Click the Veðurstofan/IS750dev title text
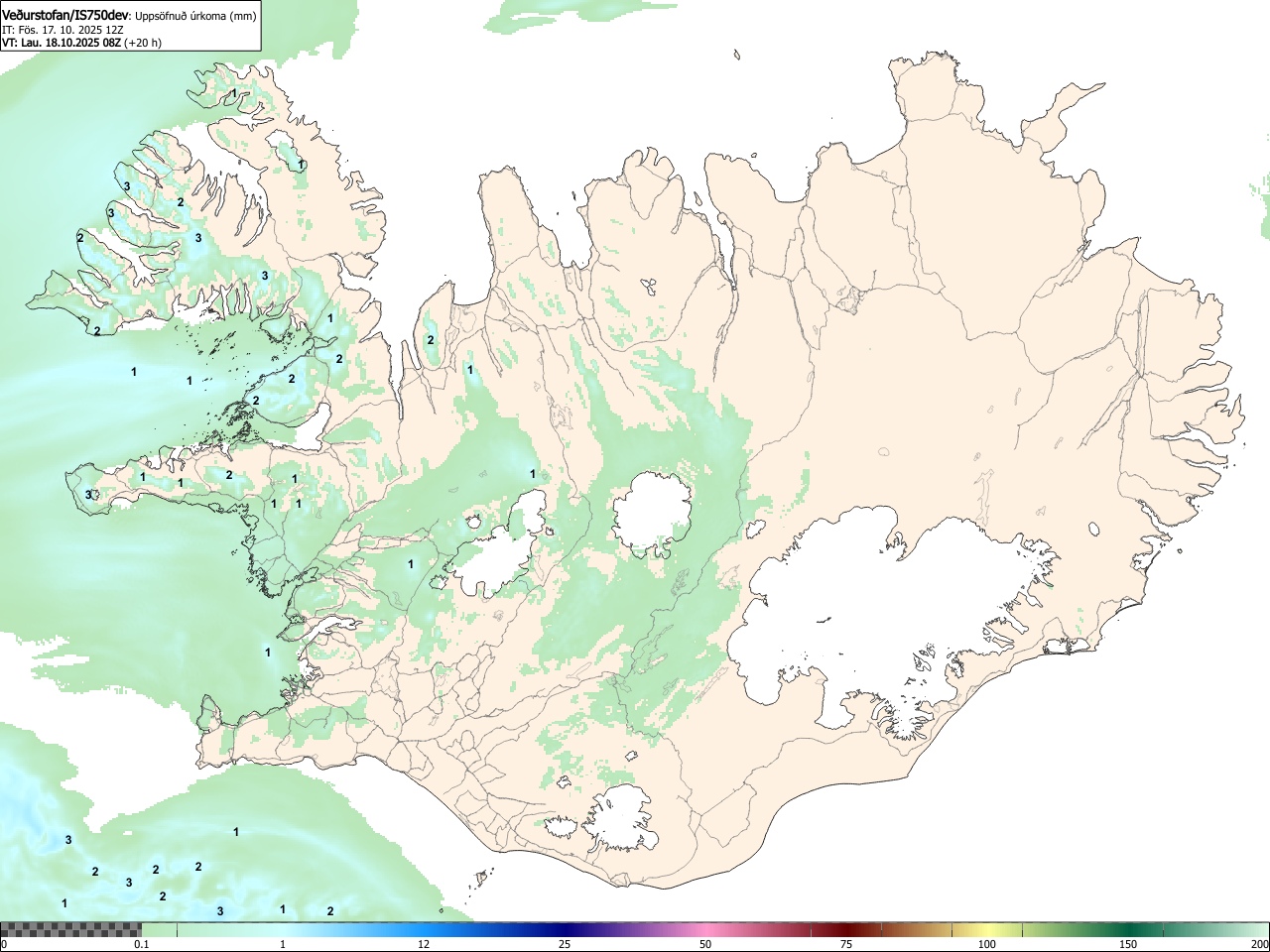Screen dimensions: 1270x952 (65, 14)
